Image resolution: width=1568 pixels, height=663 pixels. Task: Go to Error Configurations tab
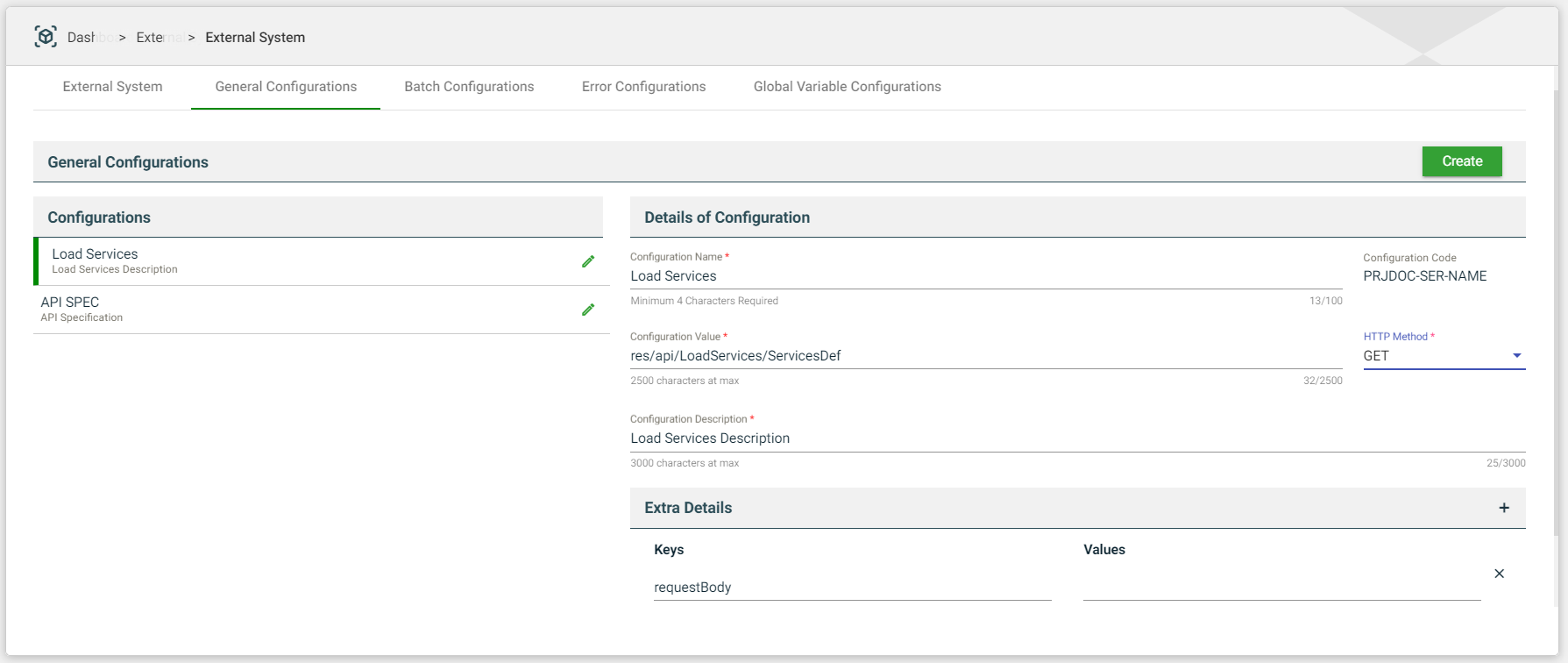click(x=643, y=87)
